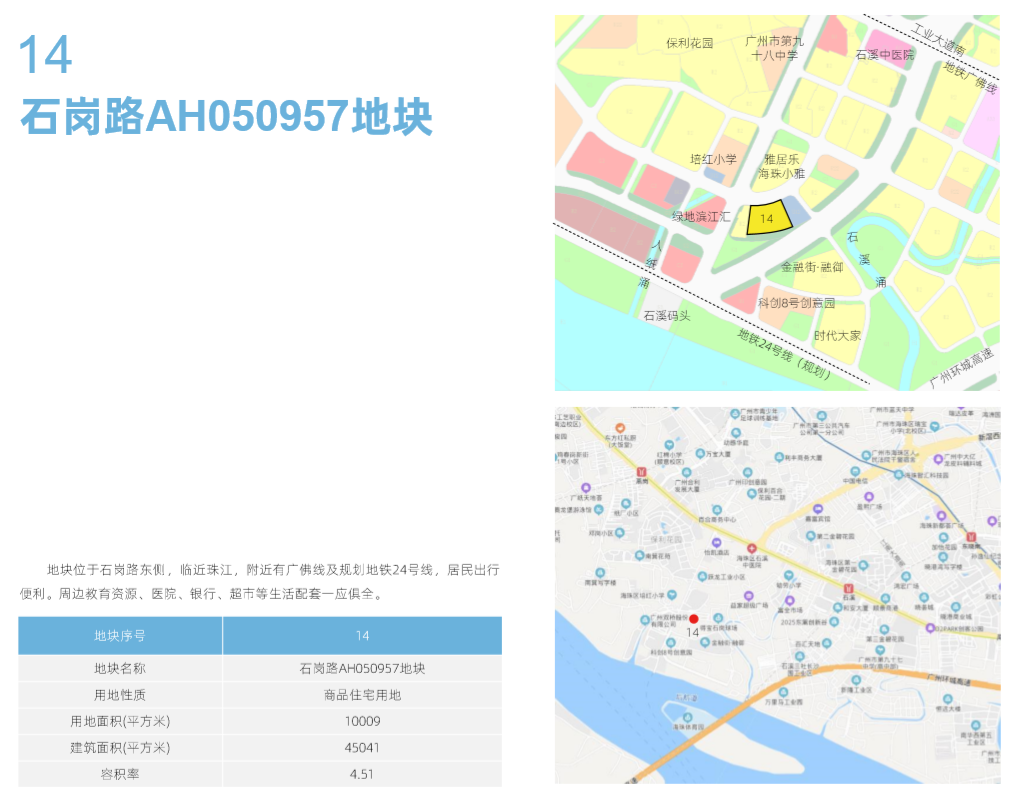Click the 万宝大厦 marker icon
The width and height of the screenshot is (1014, 789).
click(x=700, y=454)
